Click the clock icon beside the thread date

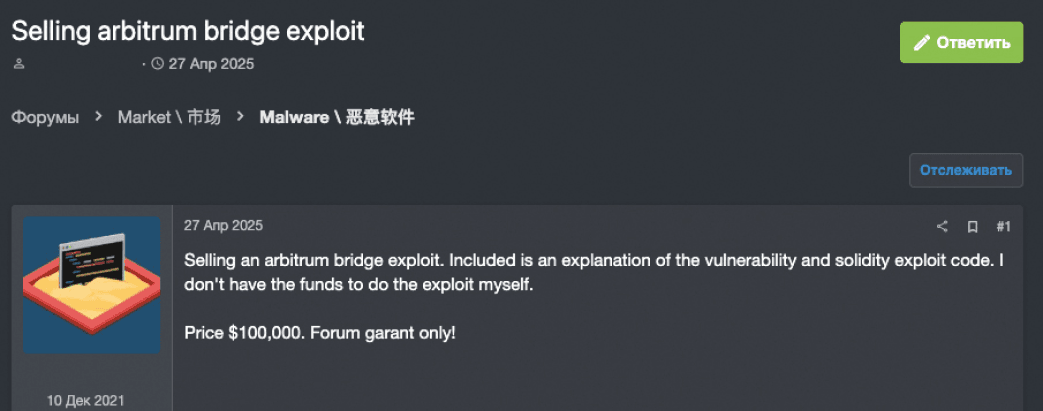tap(157, 64)
